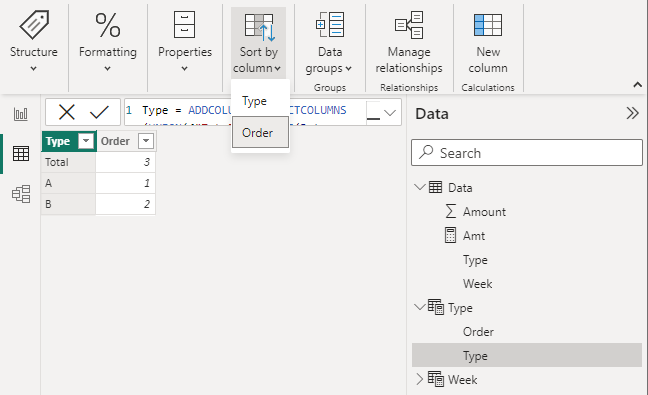Click the Amt calculator icon
Image resolution: width=648 pixels, height=395 pixels.
[450, 235]
